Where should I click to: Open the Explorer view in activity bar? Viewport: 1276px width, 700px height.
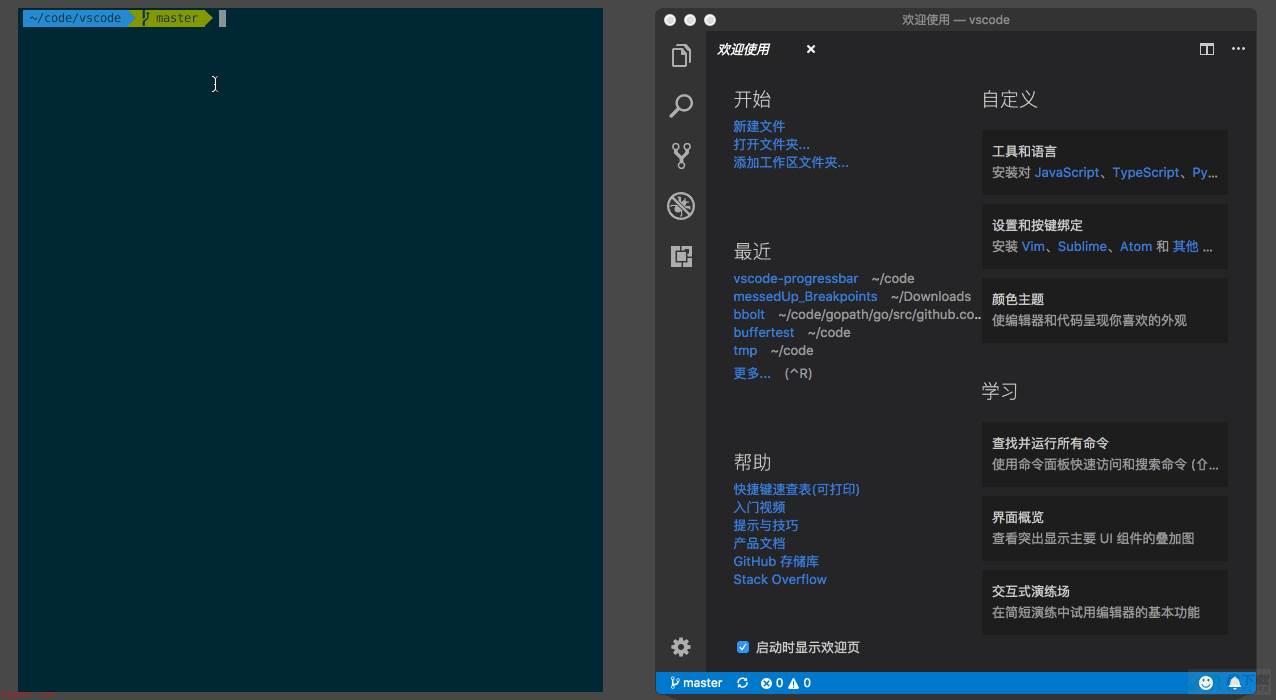681,56
